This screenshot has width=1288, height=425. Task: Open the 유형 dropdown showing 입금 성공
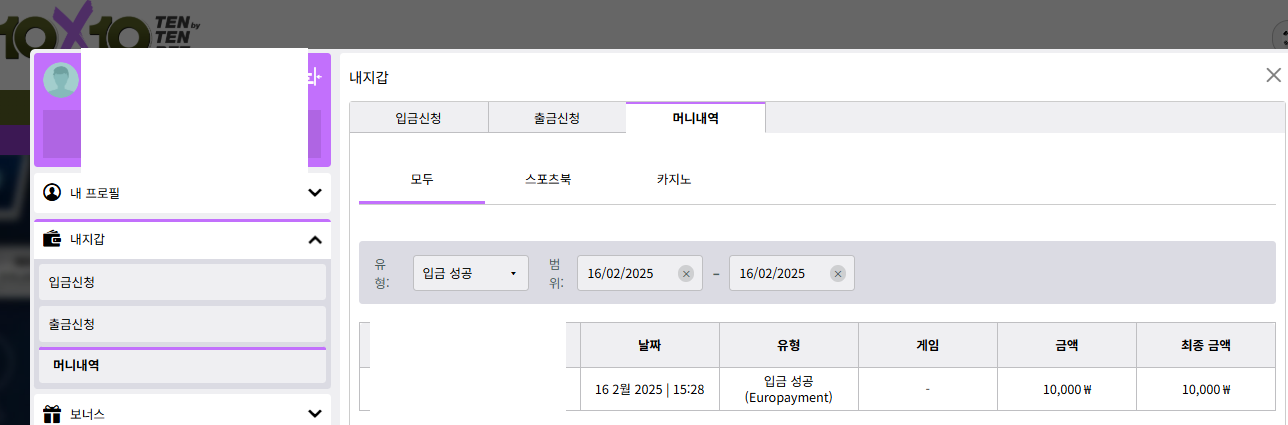471,273
